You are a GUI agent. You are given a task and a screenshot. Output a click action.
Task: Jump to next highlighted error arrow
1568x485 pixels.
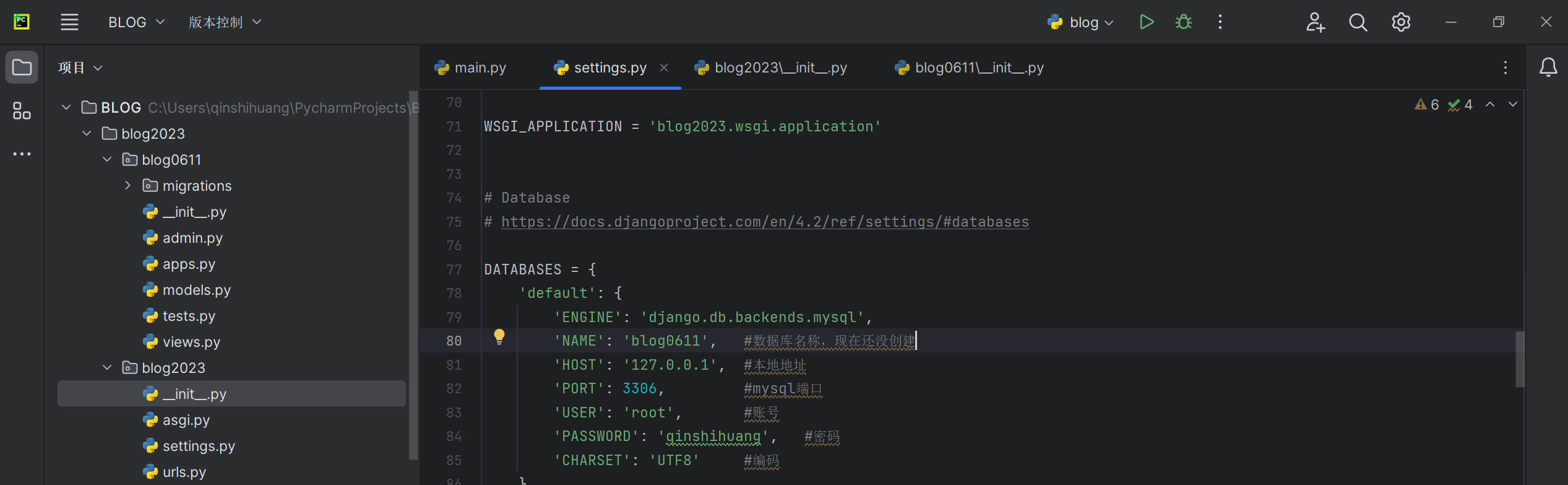click(x=1513, y=104)
